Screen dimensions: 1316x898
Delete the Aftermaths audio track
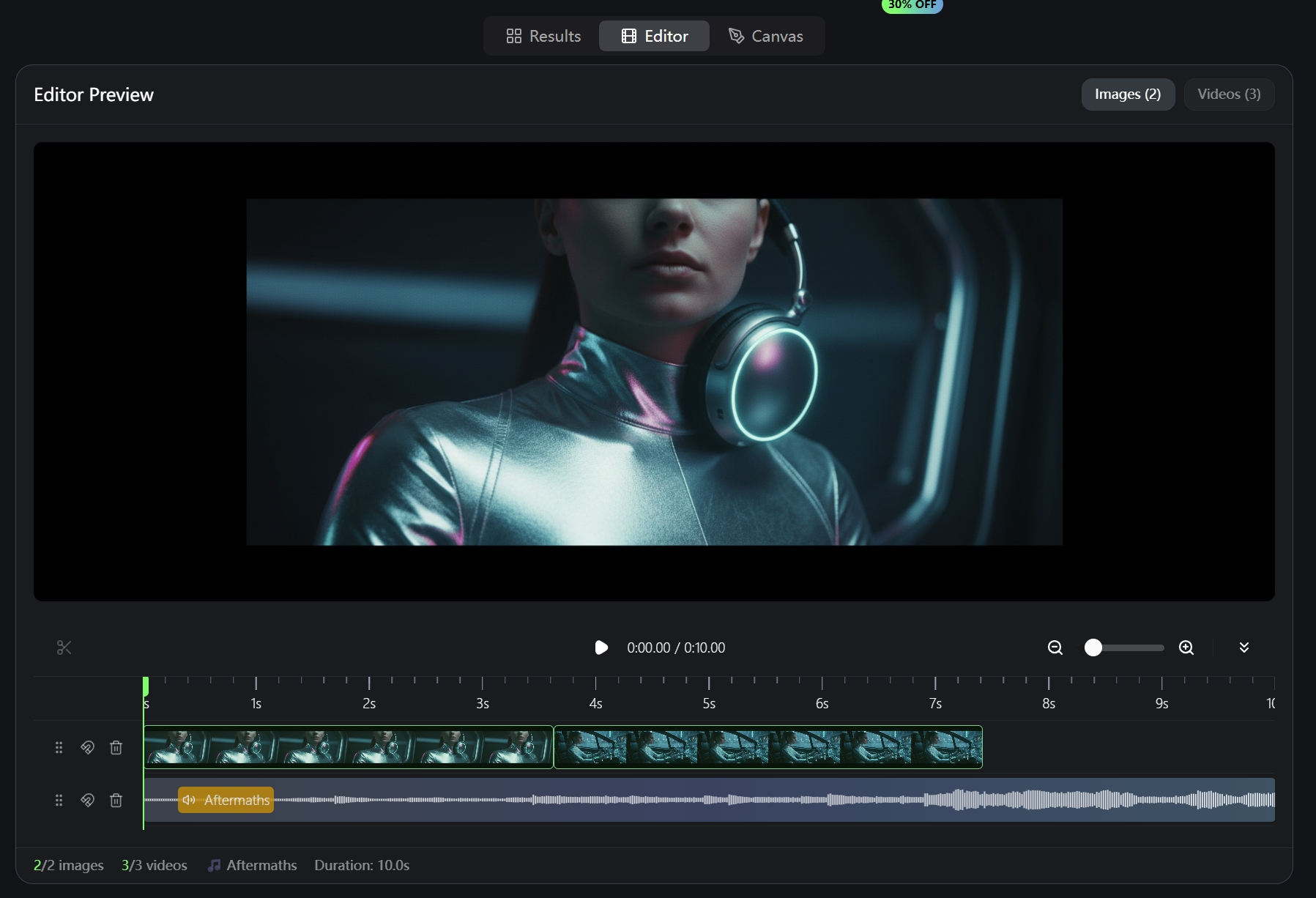pos(116,801)
